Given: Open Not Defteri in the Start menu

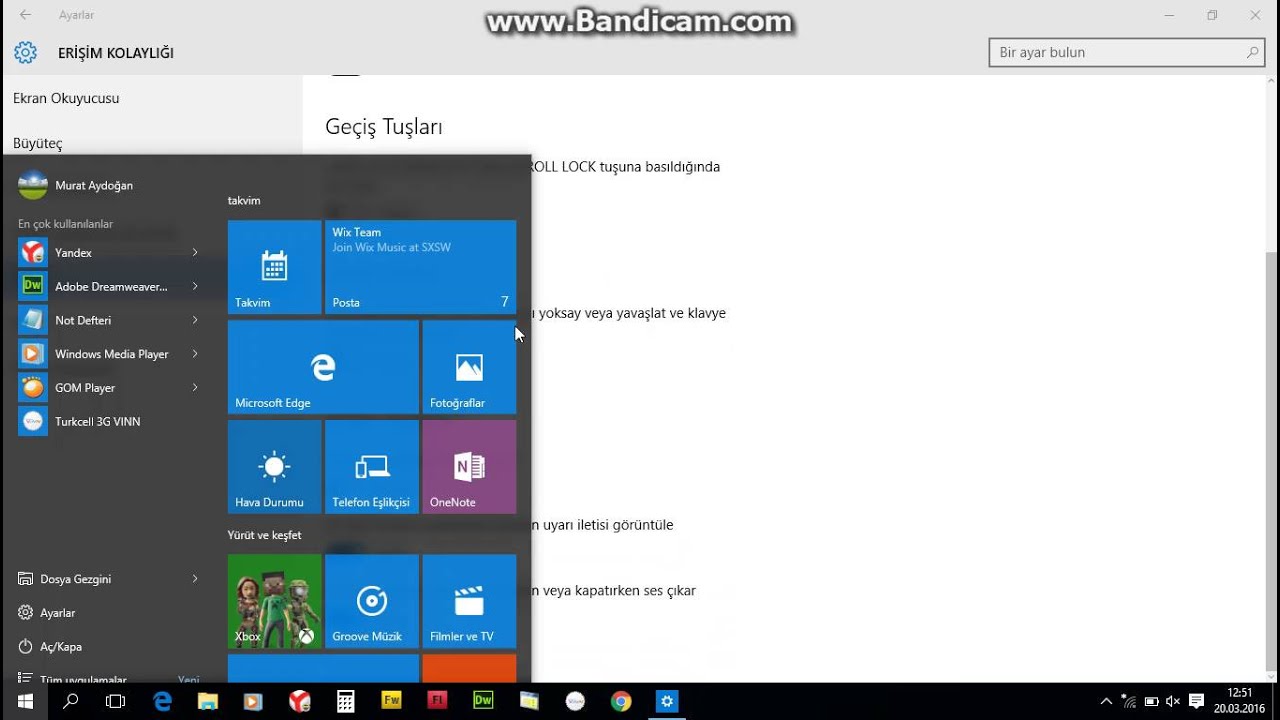Looking at the screenshot, I should pos(110,320).
